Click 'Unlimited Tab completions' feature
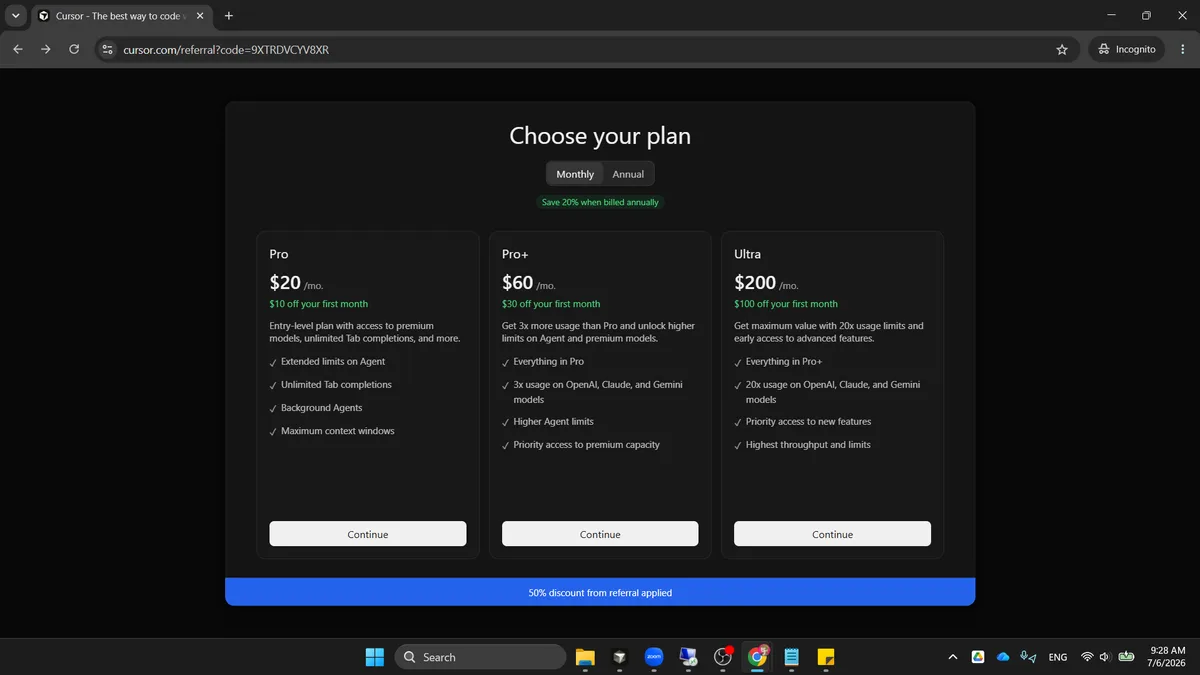 point(336,385)
